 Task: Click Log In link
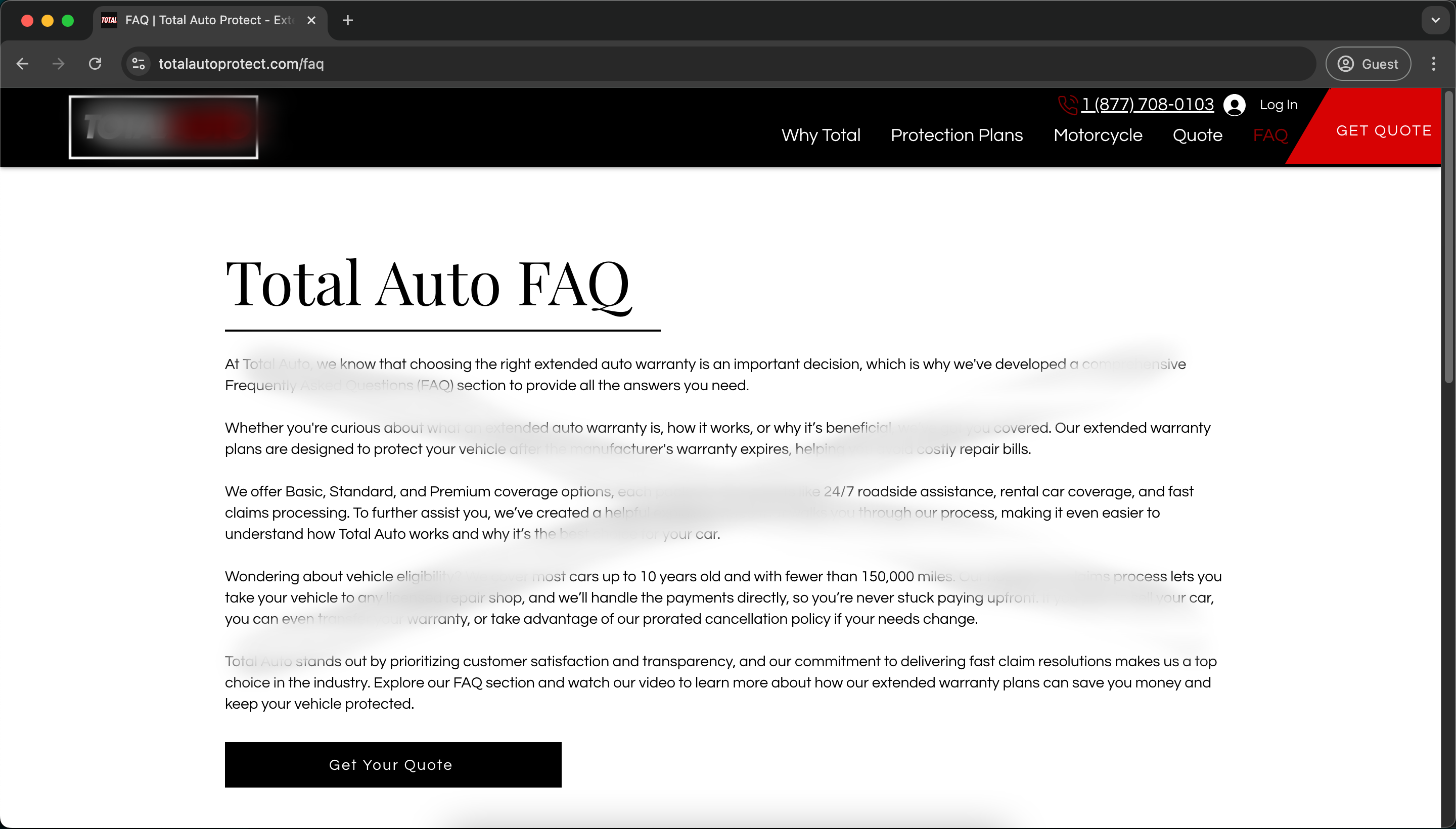(x=1279, y=105)
